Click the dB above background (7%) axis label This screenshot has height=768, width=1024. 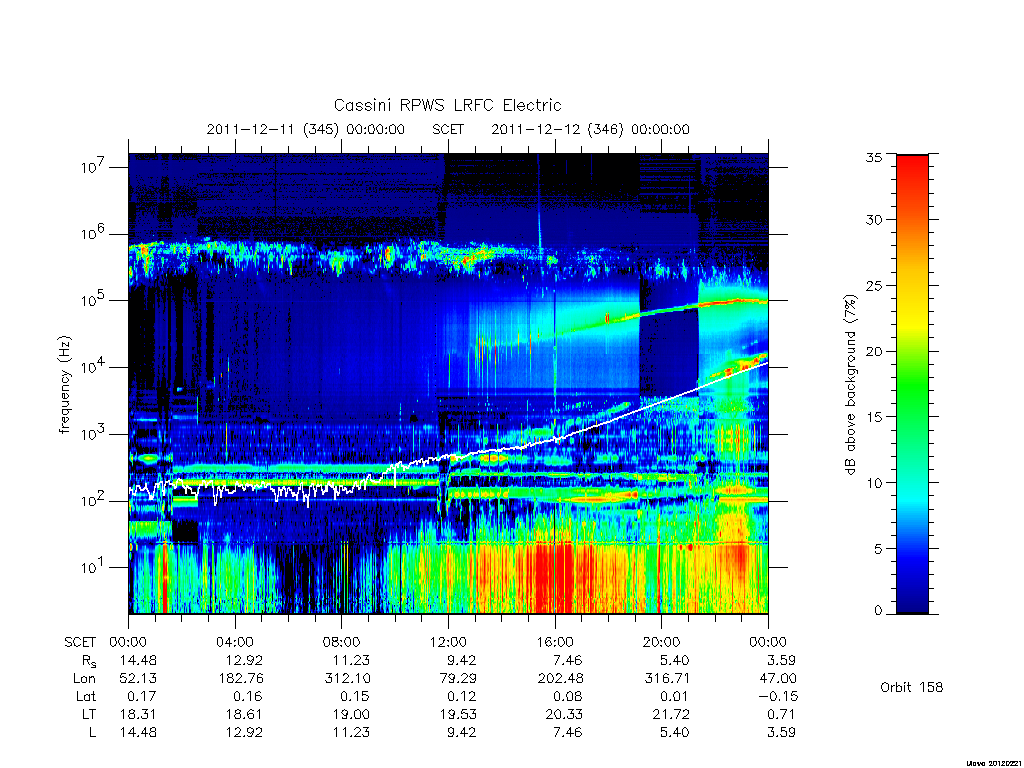click(x=850, y=384)
